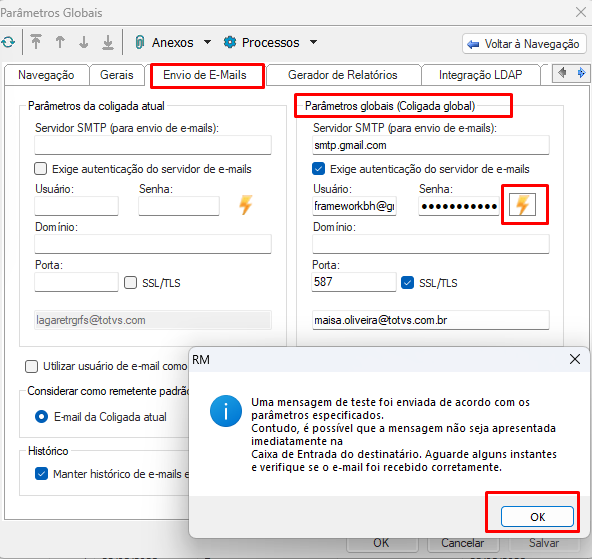Expand the Anexos dropdown arrow

(207, 42)
